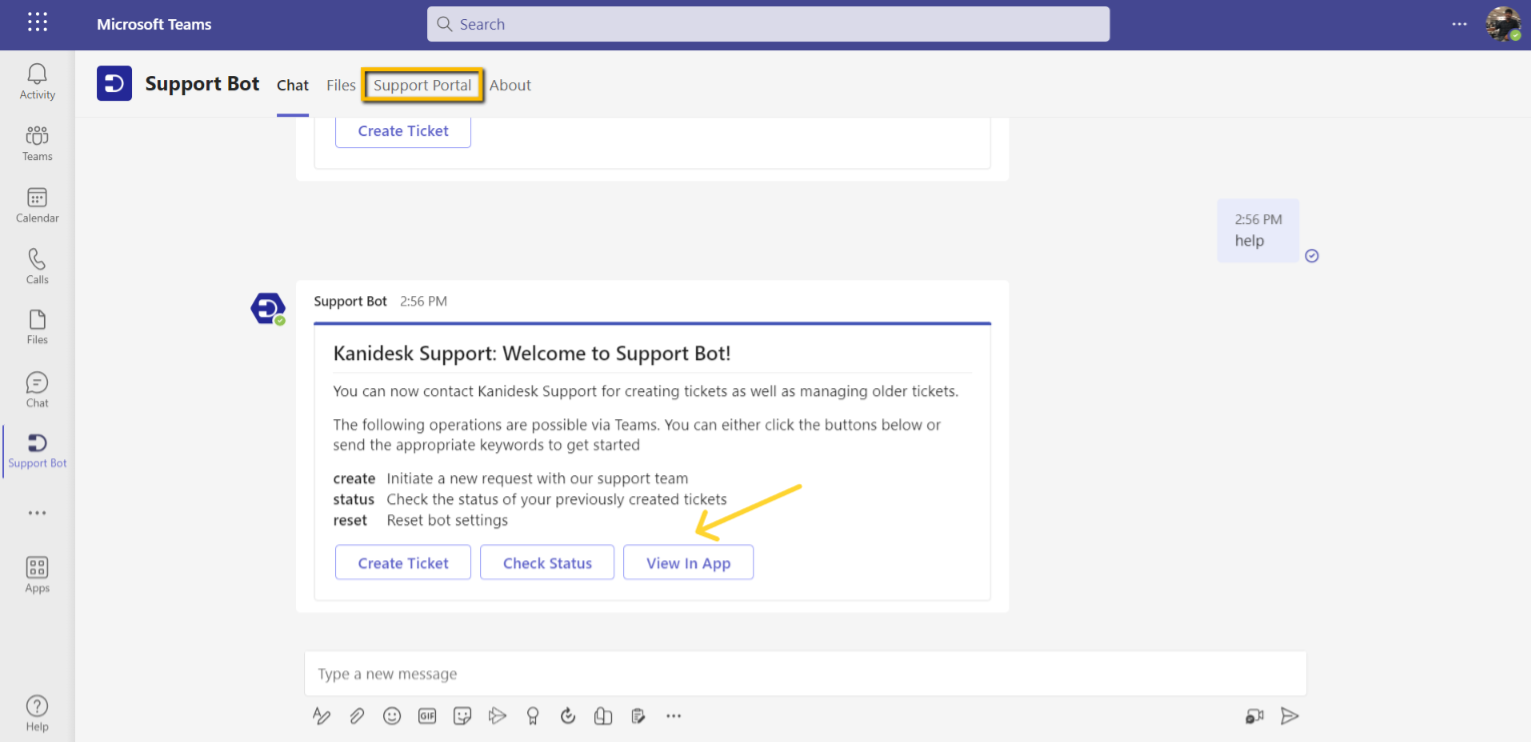
Task: Show more messaging extensions via the ellipsis
Action: (x=673, y=716)
